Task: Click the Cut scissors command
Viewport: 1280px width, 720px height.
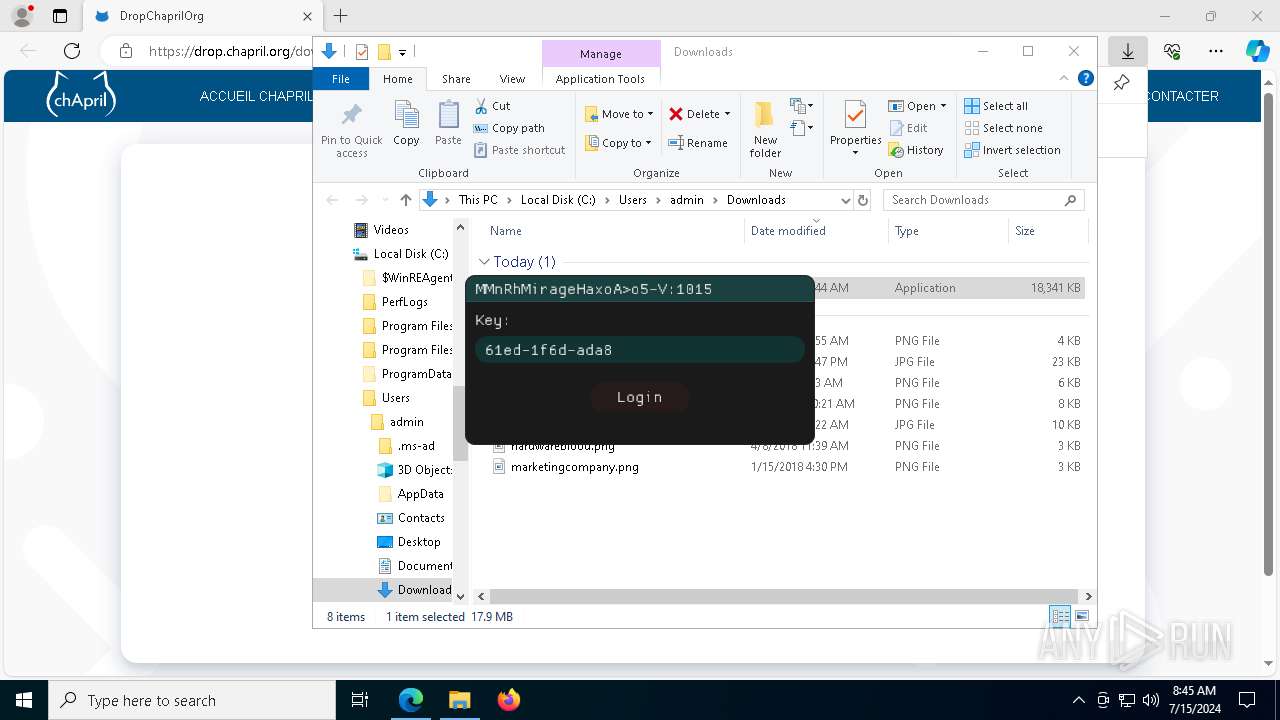Action: pos(492,106)
